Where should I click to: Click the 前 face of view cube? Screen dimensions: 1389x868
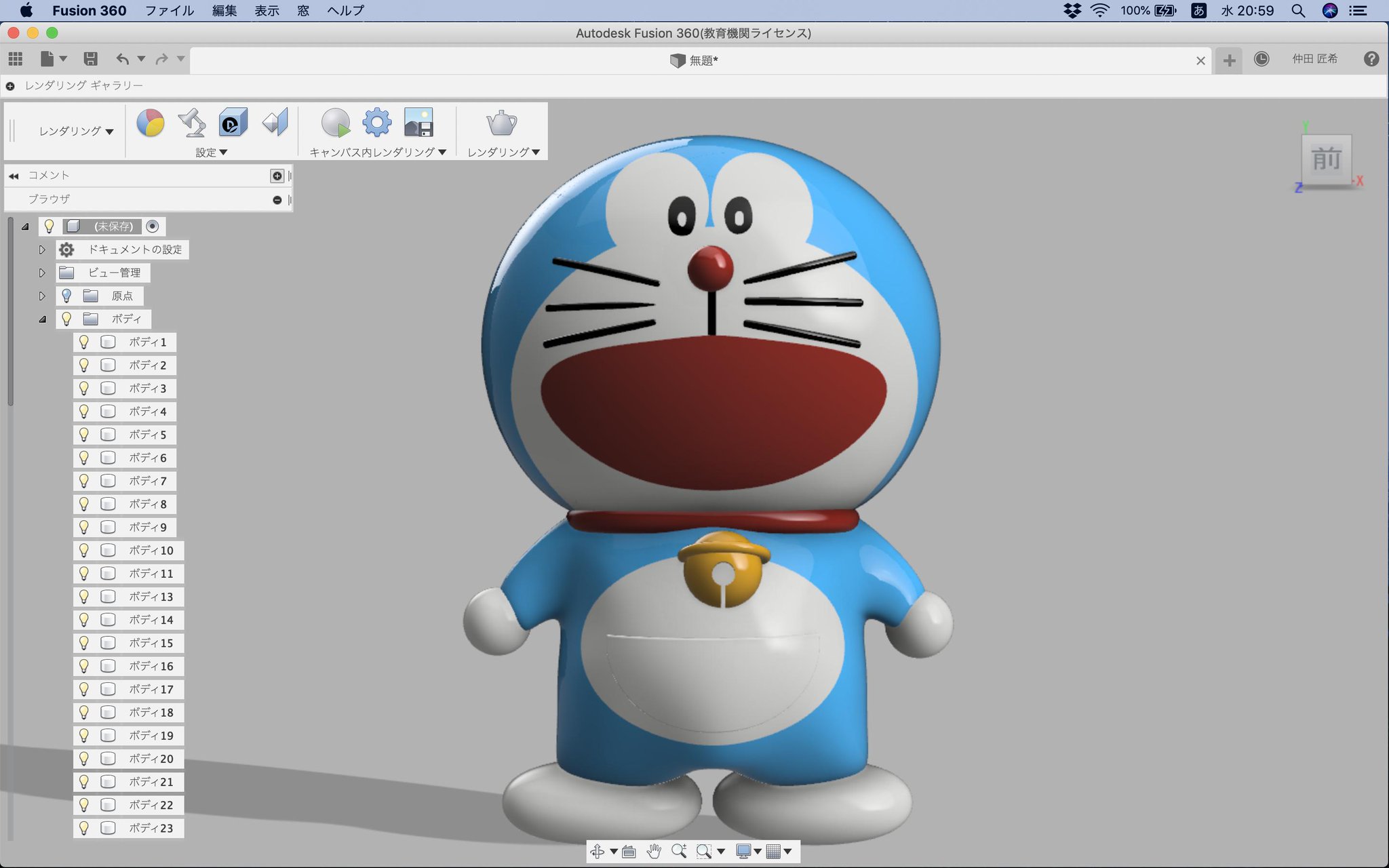[1326, 160]
